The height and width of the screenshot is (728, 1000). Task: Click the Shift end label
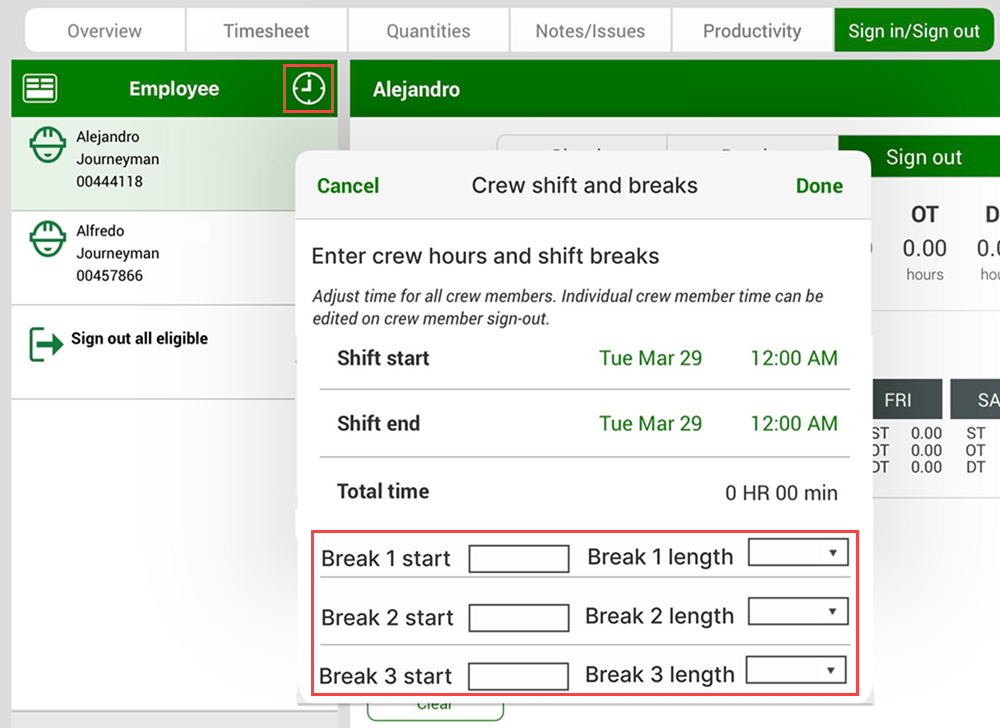pos(378,423)
